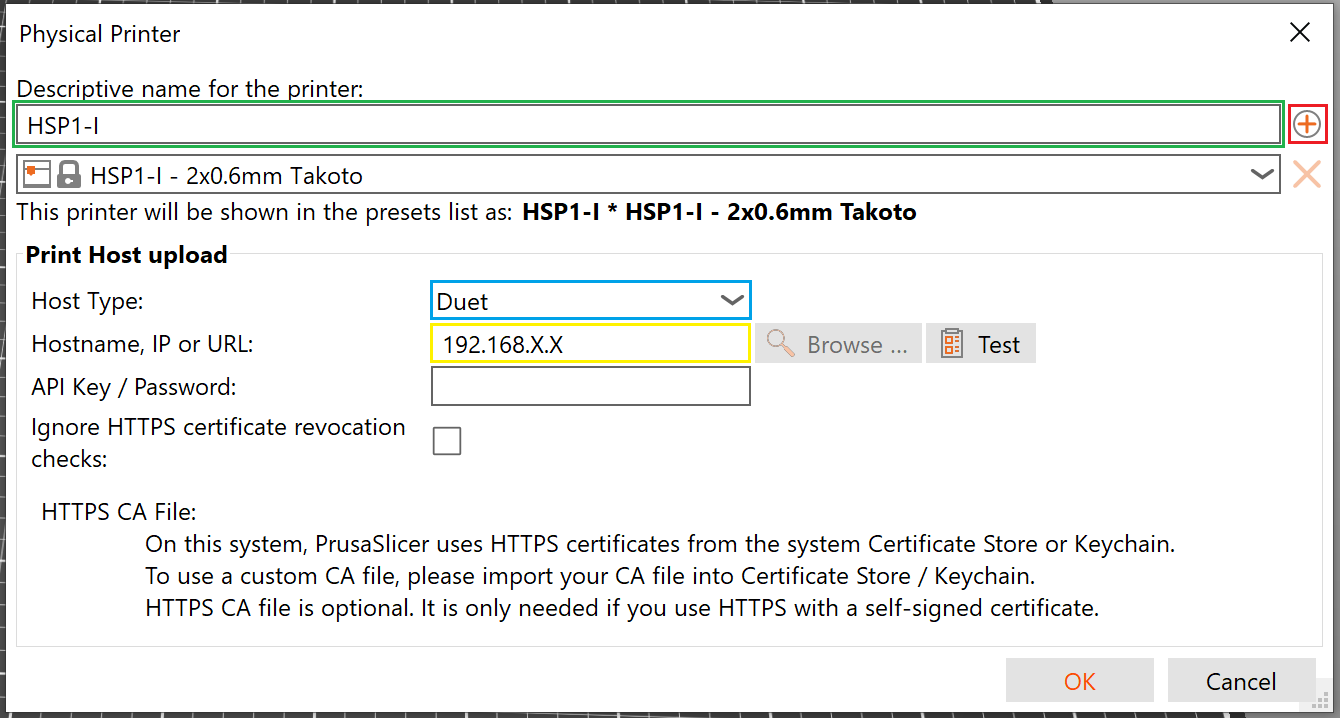Click the orange X icon to remove the preset
Viewport: 1340px width, 718px height.
(1306, 175)
